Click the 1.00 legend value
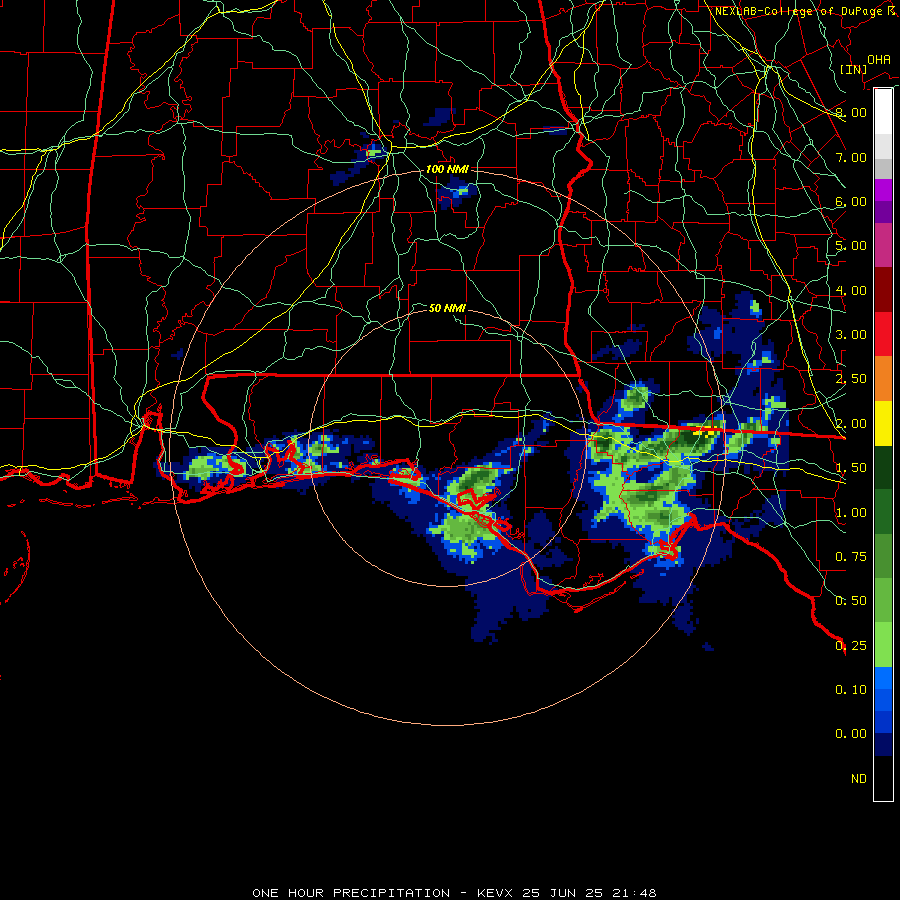Screen dimensions: 900x900 [851, 513]
